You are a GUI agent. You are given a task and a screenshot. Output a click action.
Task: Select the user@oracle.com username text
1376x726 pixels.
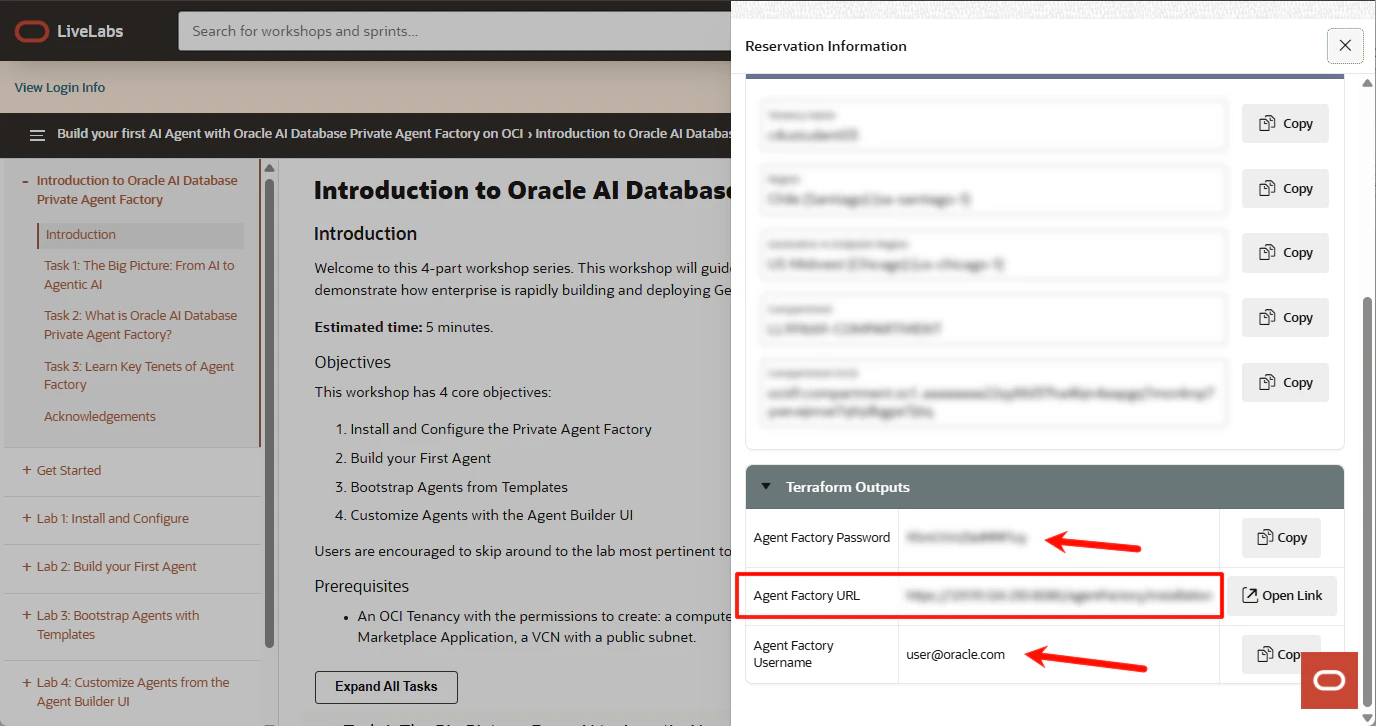[955, 654]
